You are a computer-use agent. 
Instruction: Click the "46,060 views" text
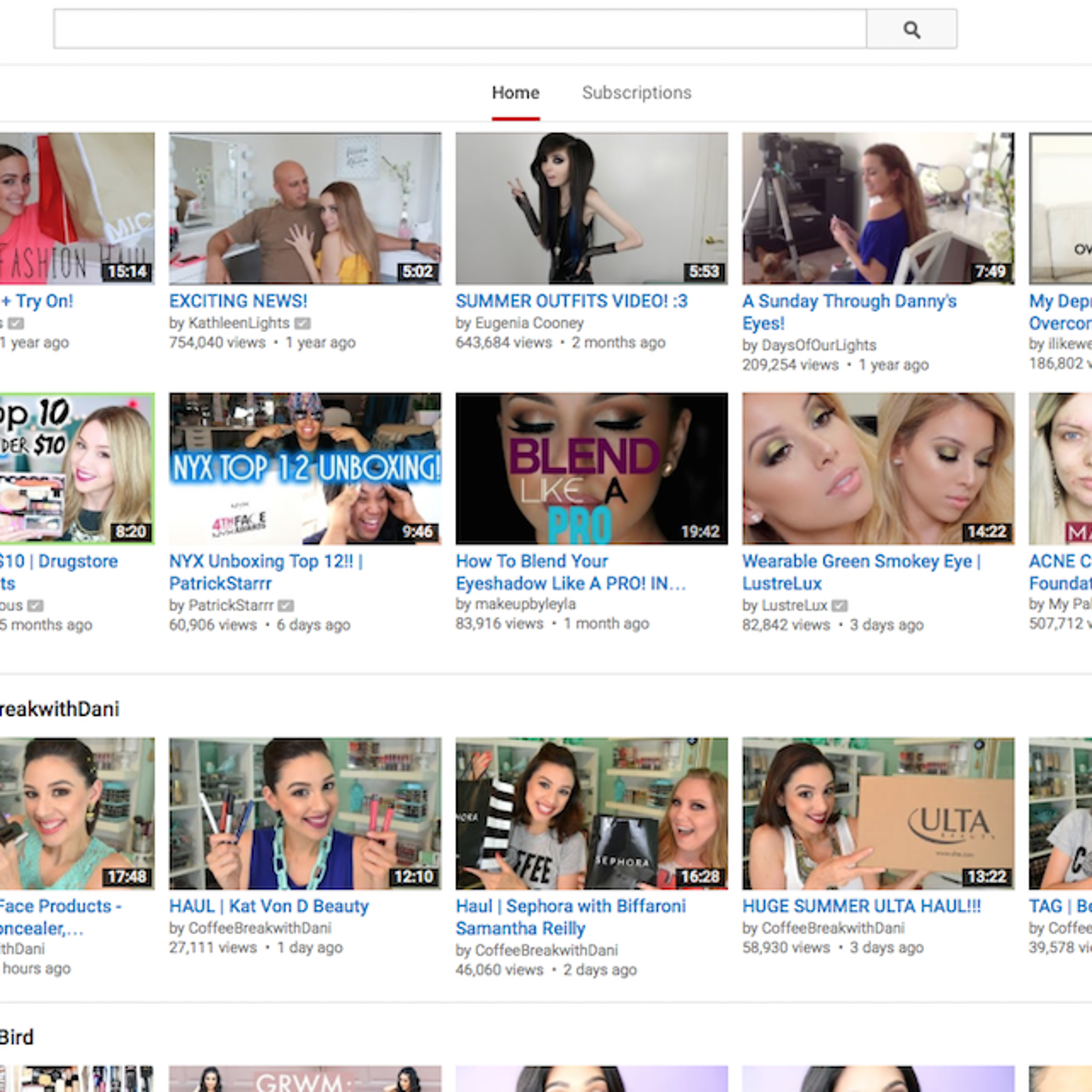click(x=499, y=970)
